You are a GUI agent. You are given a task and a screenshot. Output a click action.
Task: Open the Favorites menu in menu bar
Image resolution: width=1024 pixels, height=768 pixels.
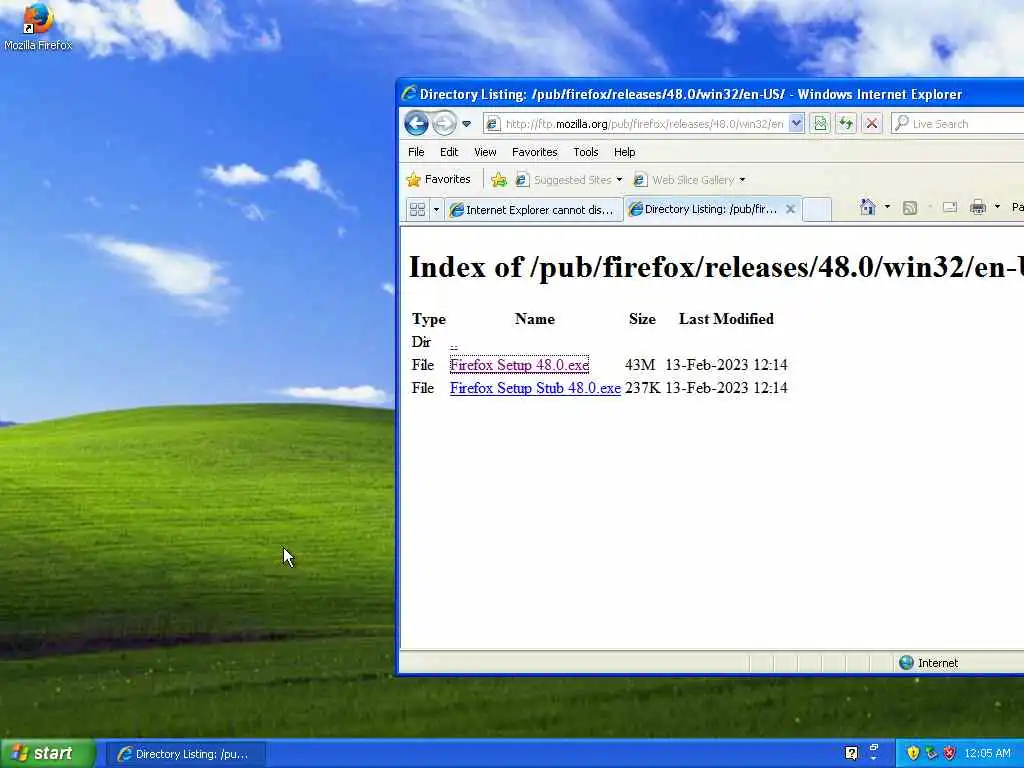point(534,152)
